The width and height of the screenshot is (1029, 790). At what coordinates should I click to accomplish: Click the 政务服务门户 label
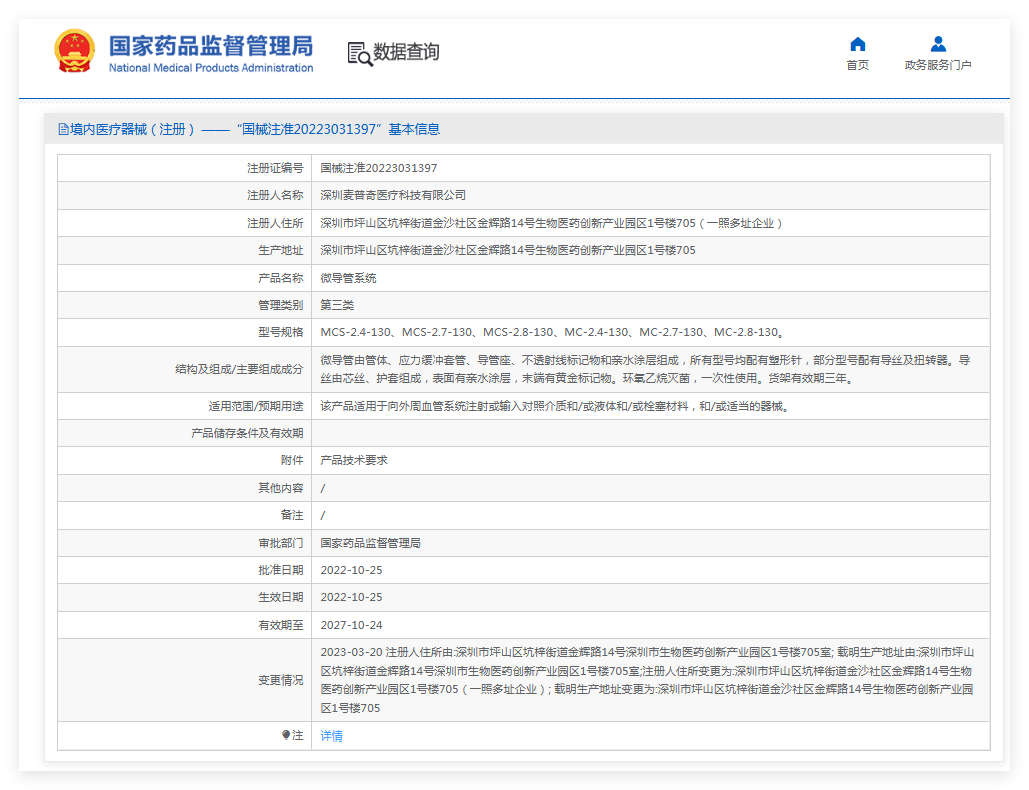tap(938, 65)
